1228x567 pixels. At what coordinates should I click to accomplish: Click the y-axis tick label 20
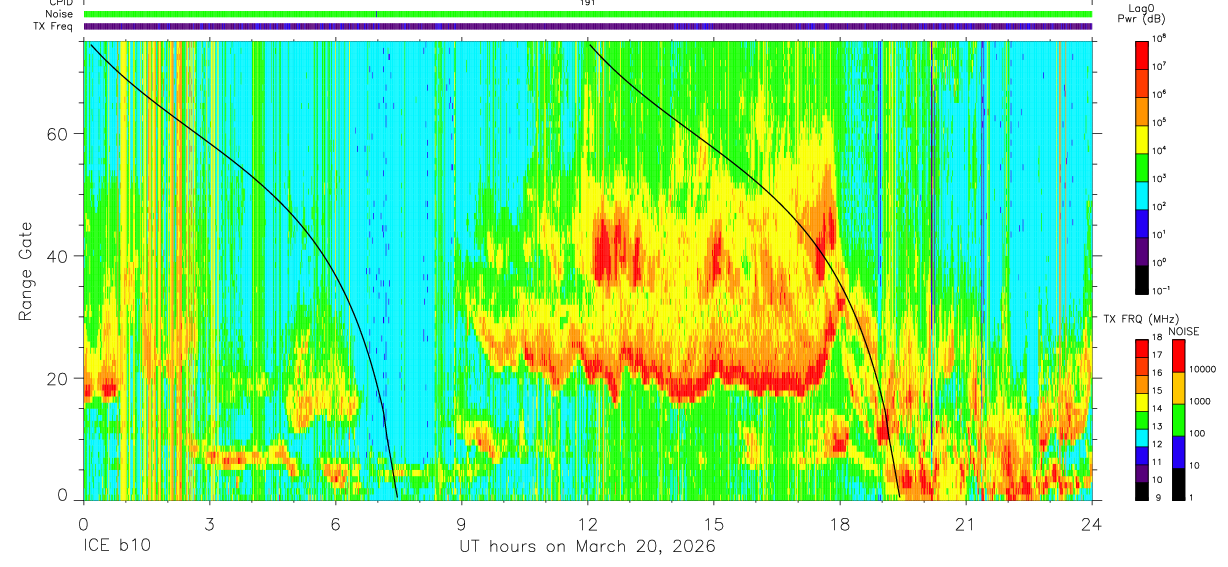pyautogui.click(x=57, y=378)
